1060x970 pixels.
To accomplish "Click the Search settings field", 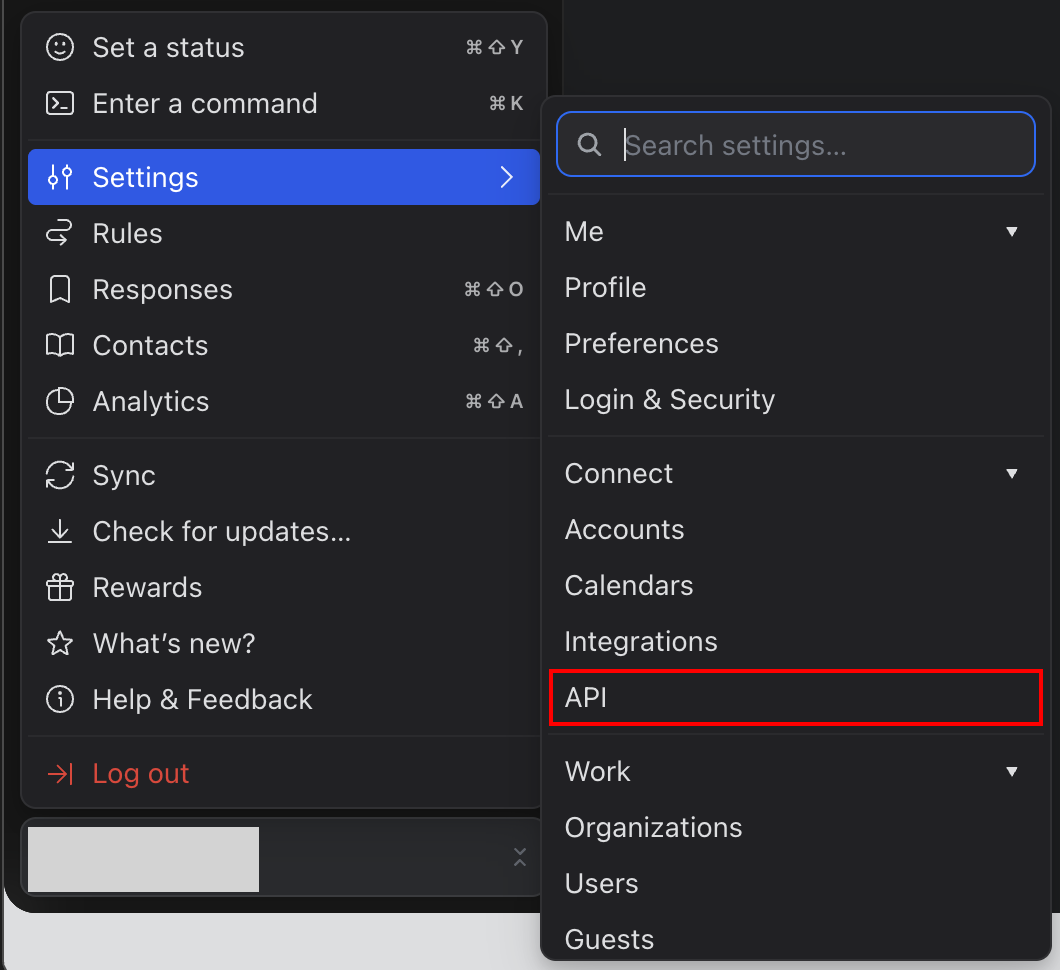I will pyautogui.click(x=796, y=144).
